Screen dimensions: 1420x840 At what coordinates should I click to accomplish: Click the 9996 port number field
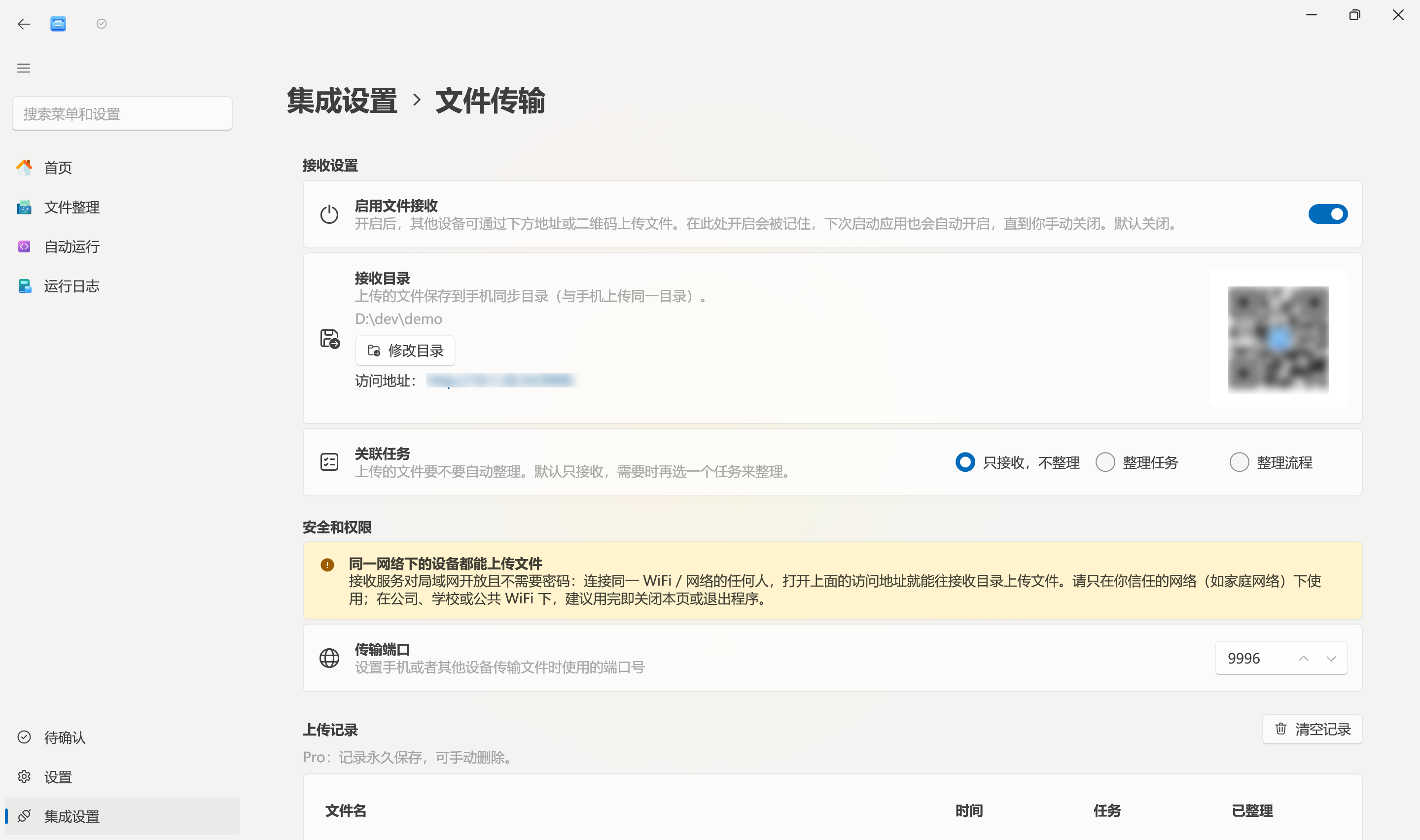point(1281,658)
